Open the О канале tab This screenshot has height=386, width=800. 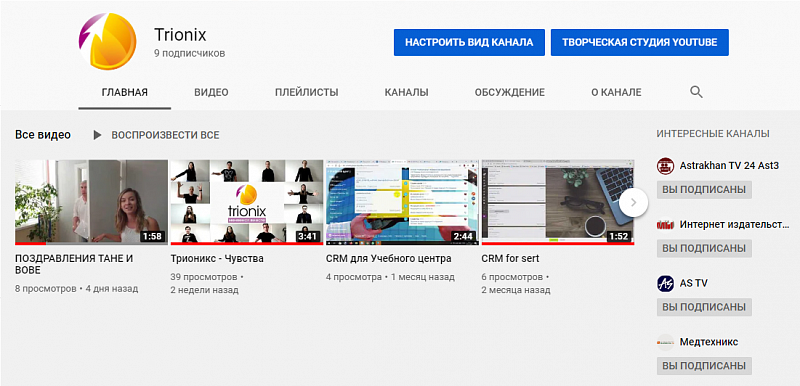[616, 93]
